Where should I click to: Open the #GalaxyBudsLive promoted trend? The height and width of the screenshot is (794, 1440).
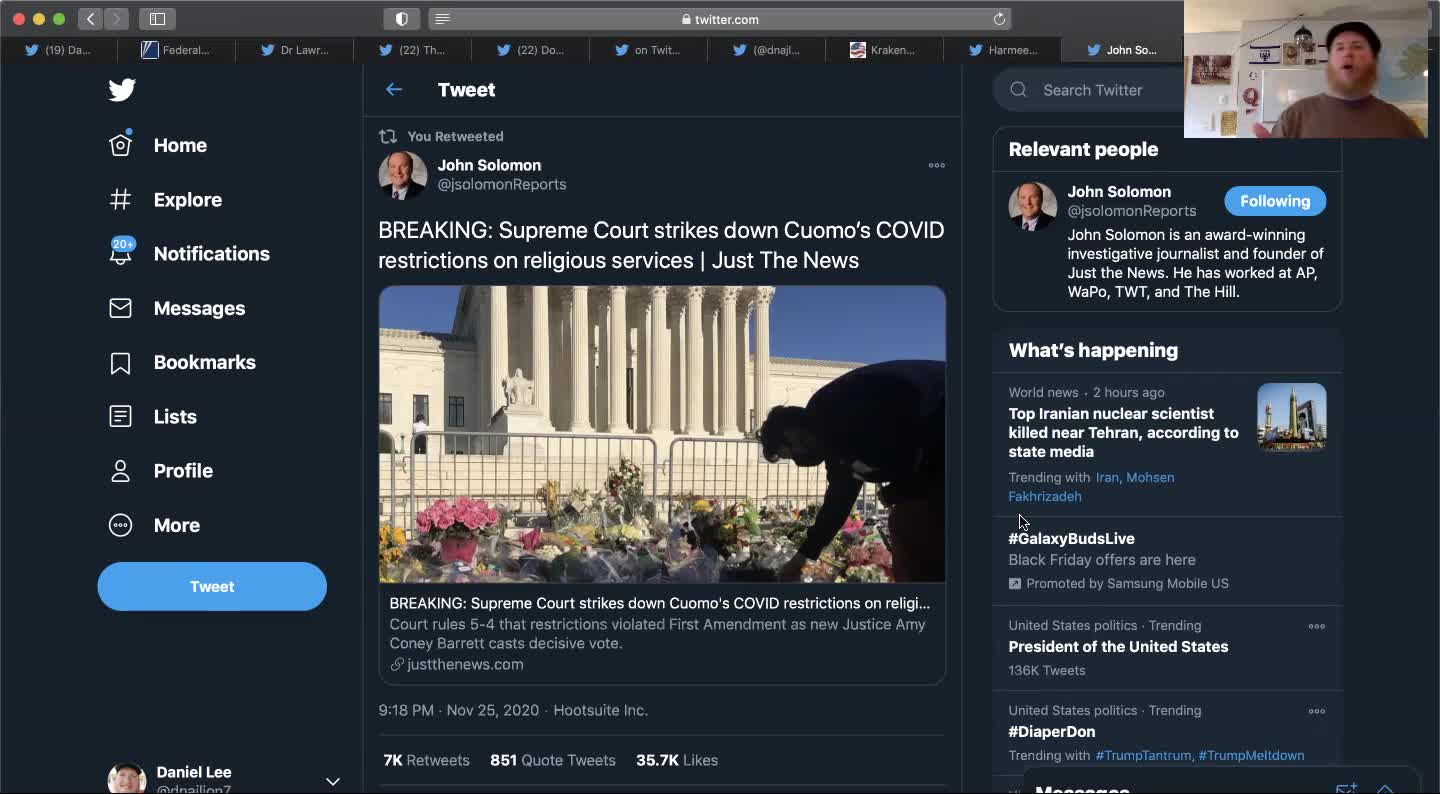tap(1071, 539)
